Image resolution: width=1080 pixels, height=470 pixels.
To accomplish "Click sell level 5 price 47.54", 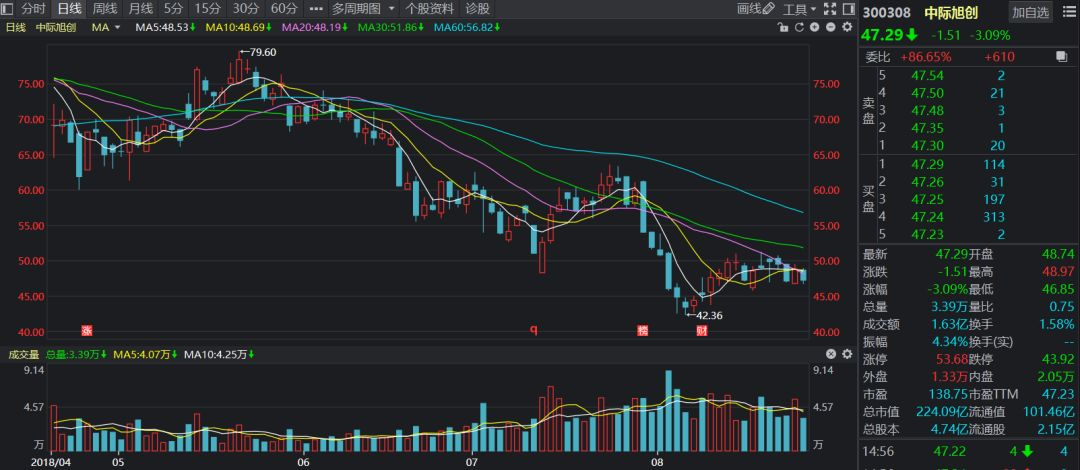I will tap(926, 75).
